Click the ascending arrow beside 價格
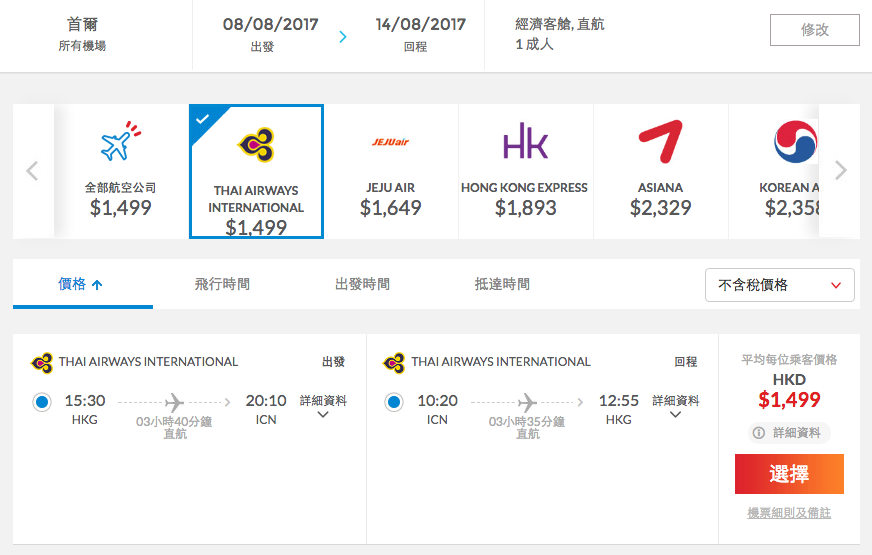The height and width of the screenshot is (555, 872). click(97, 285)
